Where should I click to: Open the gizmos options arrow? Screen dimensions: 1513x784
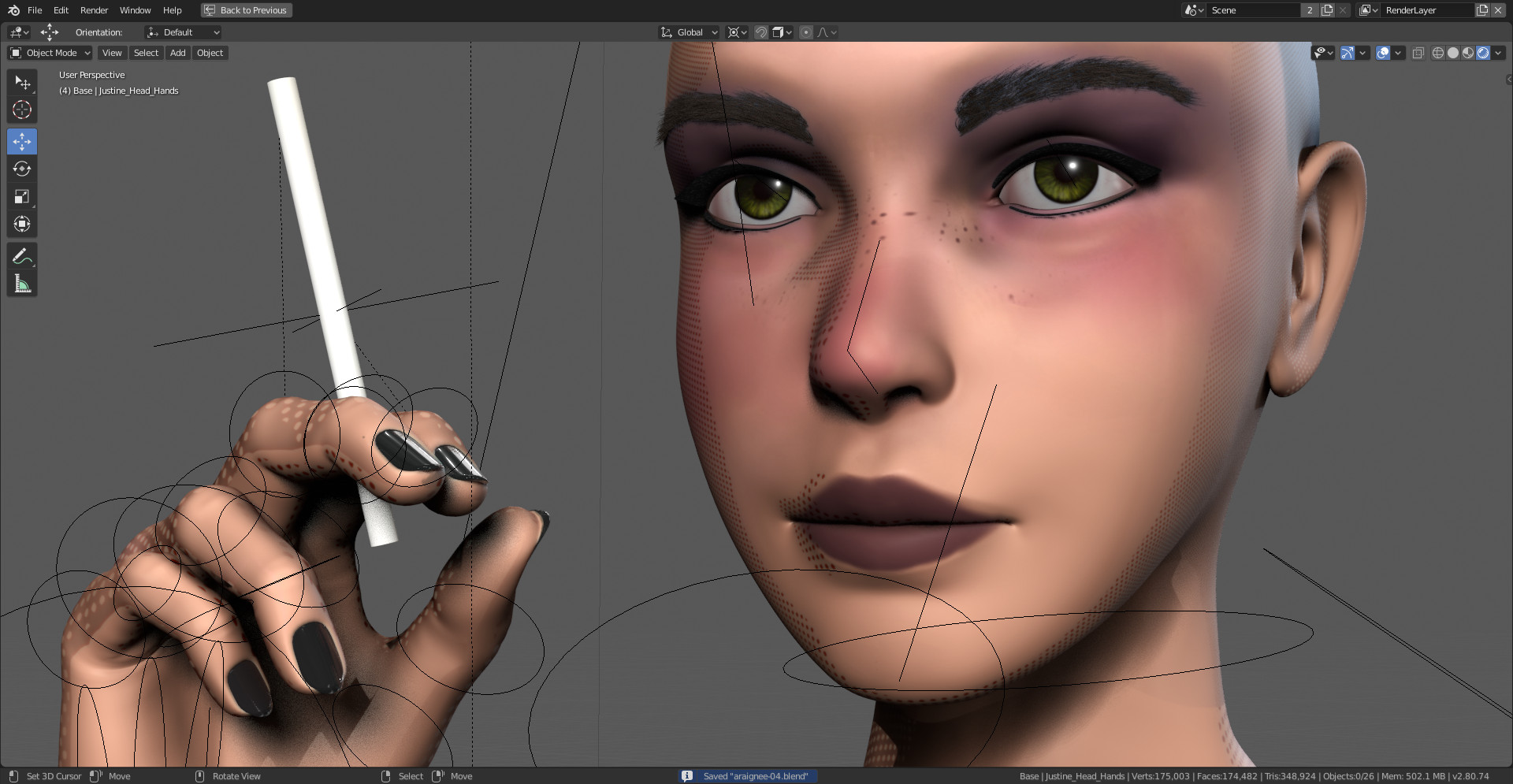click(x=1362, y=53)
